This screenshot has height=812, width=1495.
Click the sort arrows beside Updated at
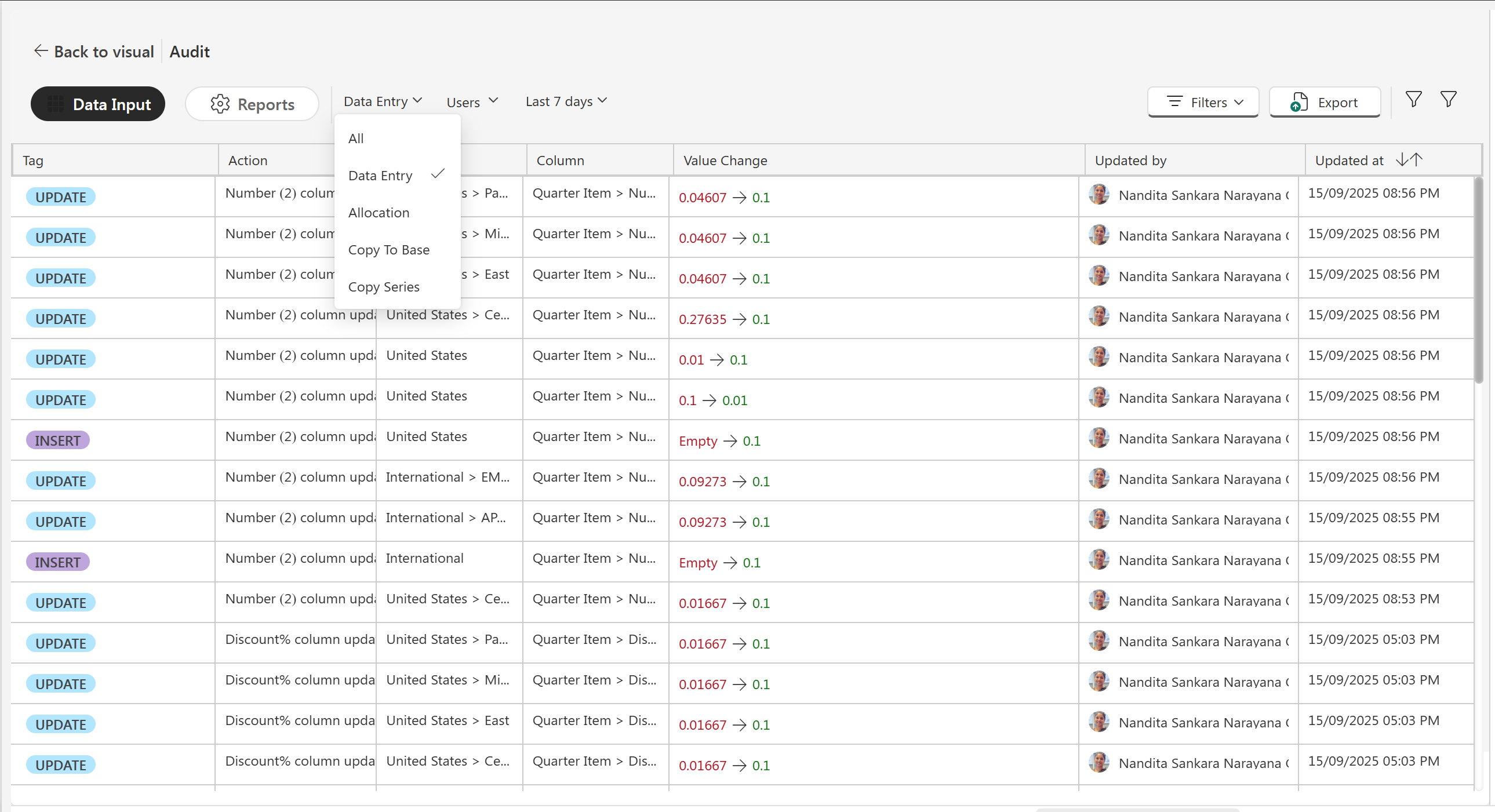1409,159
